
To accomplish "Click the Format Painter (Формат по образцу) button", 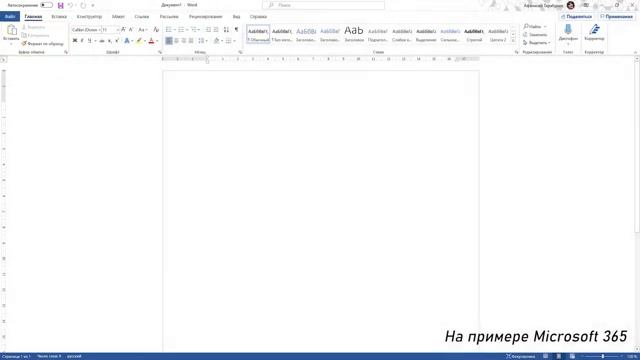I will click(x=42, y=43).
